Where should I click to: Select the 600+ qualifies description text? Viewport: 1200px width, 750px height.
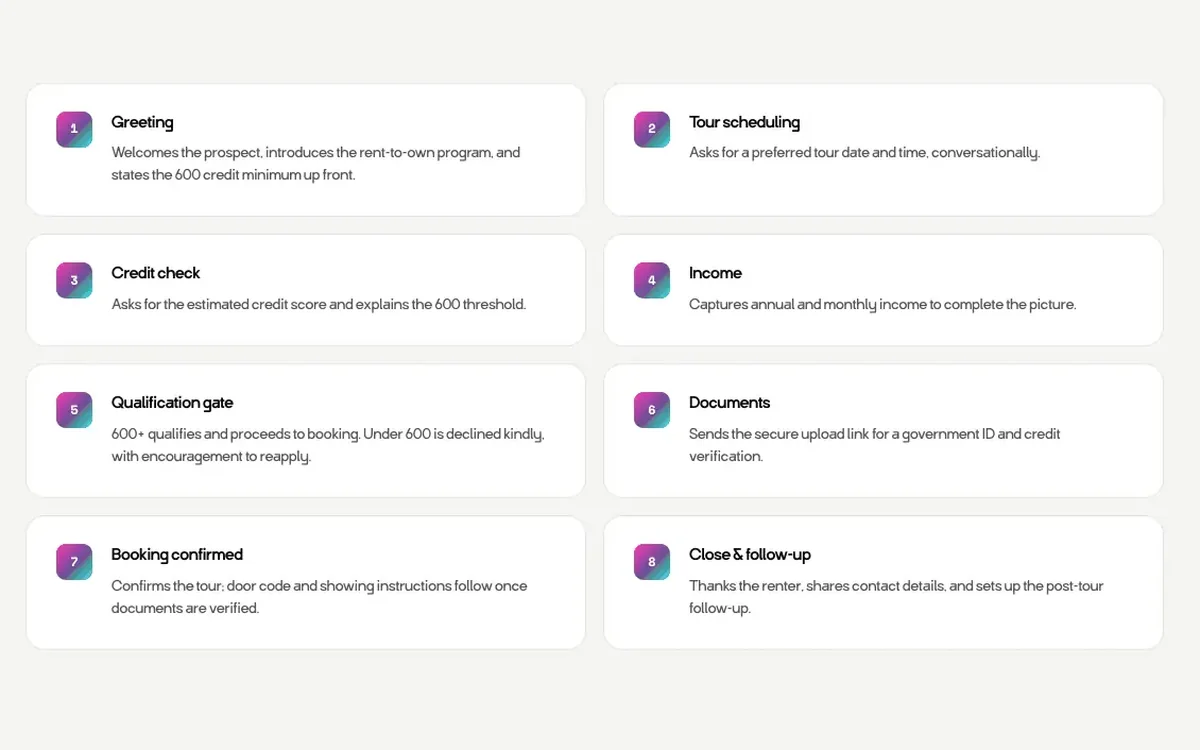click(328, 445)
